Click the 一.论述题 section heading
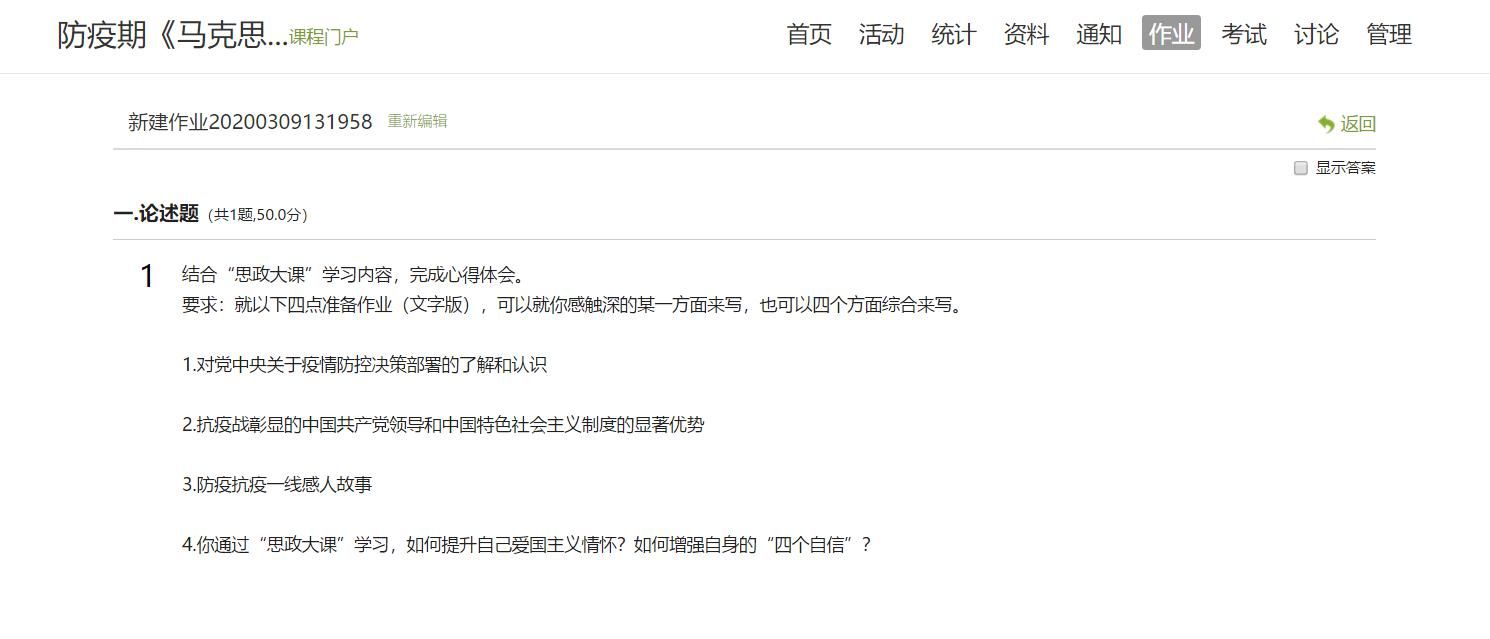1490x639 pixels. pos(157,213)
